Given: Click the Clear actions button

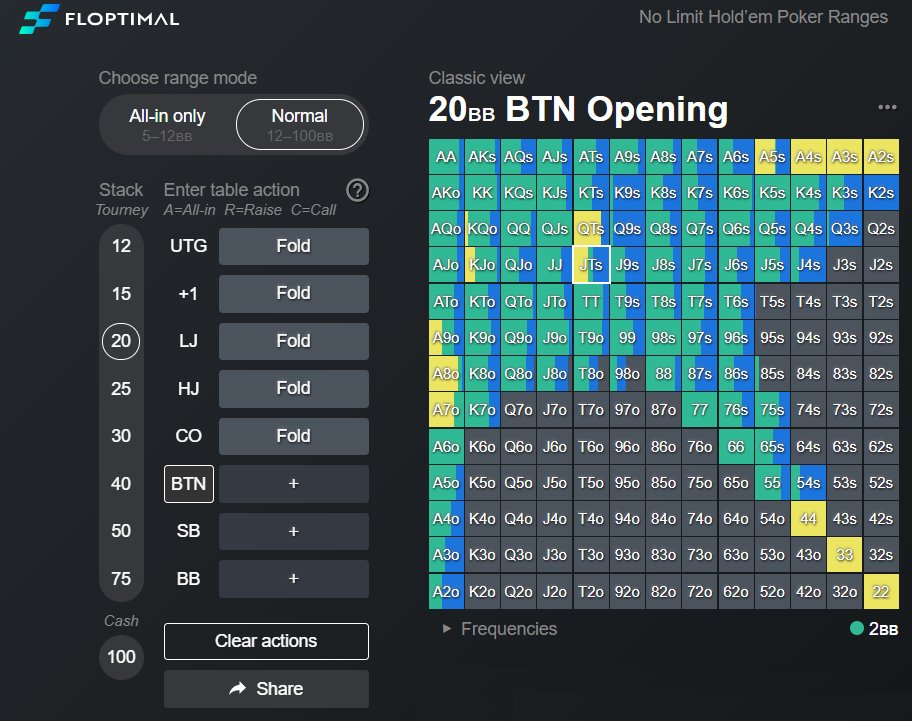Looking at the screenshot, I should click(x=266, y=641).
